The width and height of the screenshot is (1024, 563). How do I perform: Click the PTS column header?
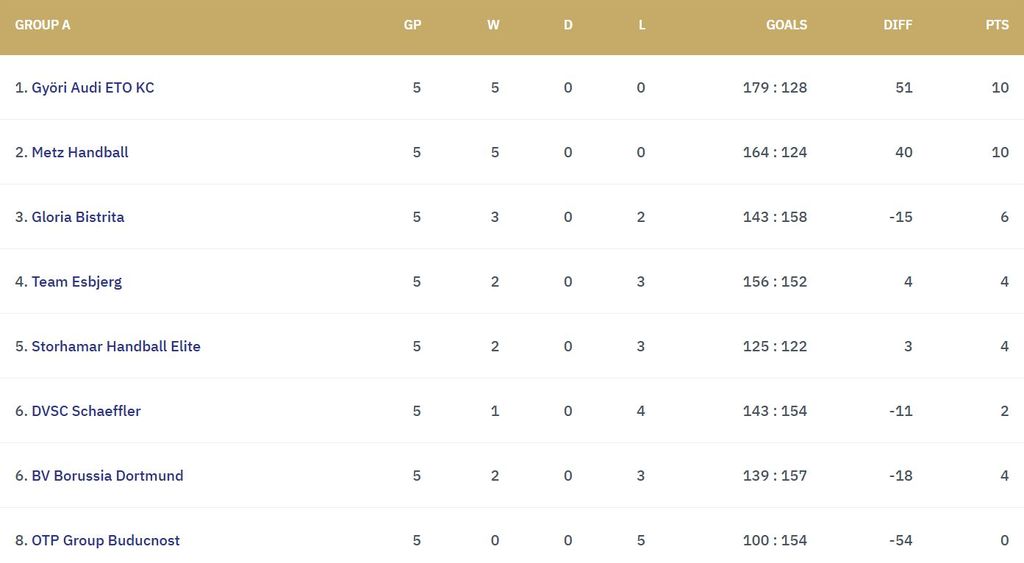997,25
